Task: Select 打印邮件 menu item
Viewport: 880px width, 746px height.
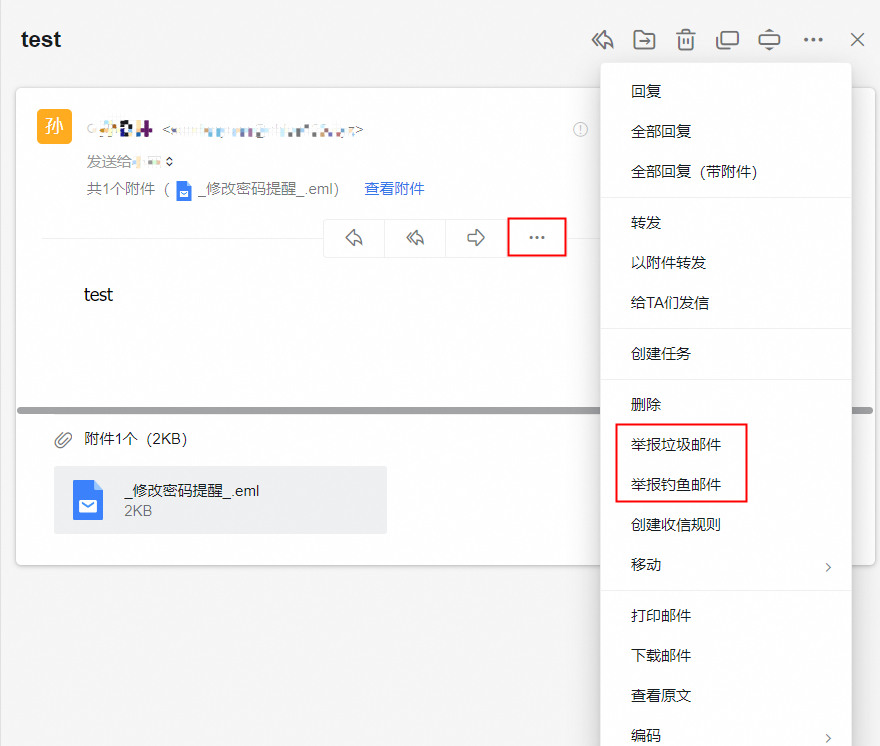Action: (x=726, y=615)
